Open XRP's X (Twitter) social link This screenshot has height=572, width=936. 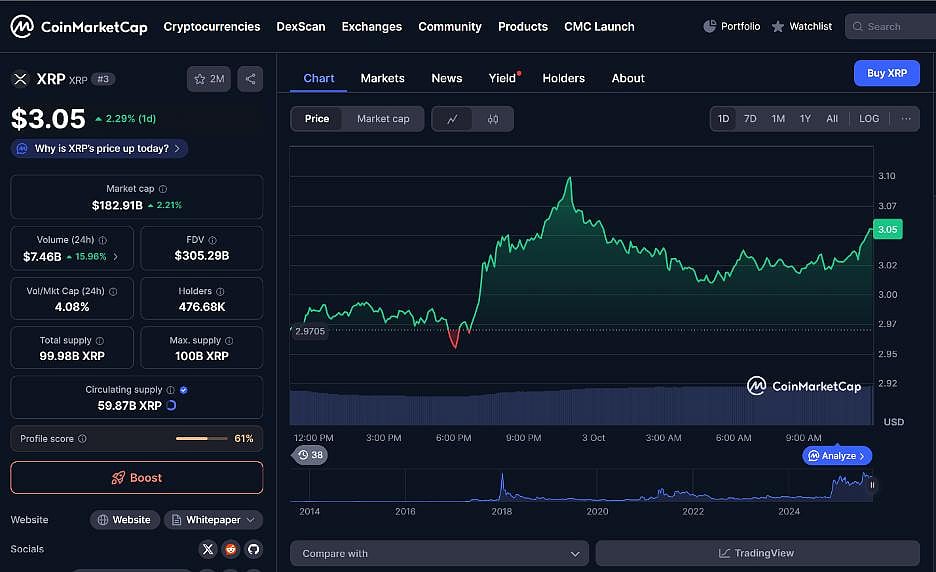point(208,549)
